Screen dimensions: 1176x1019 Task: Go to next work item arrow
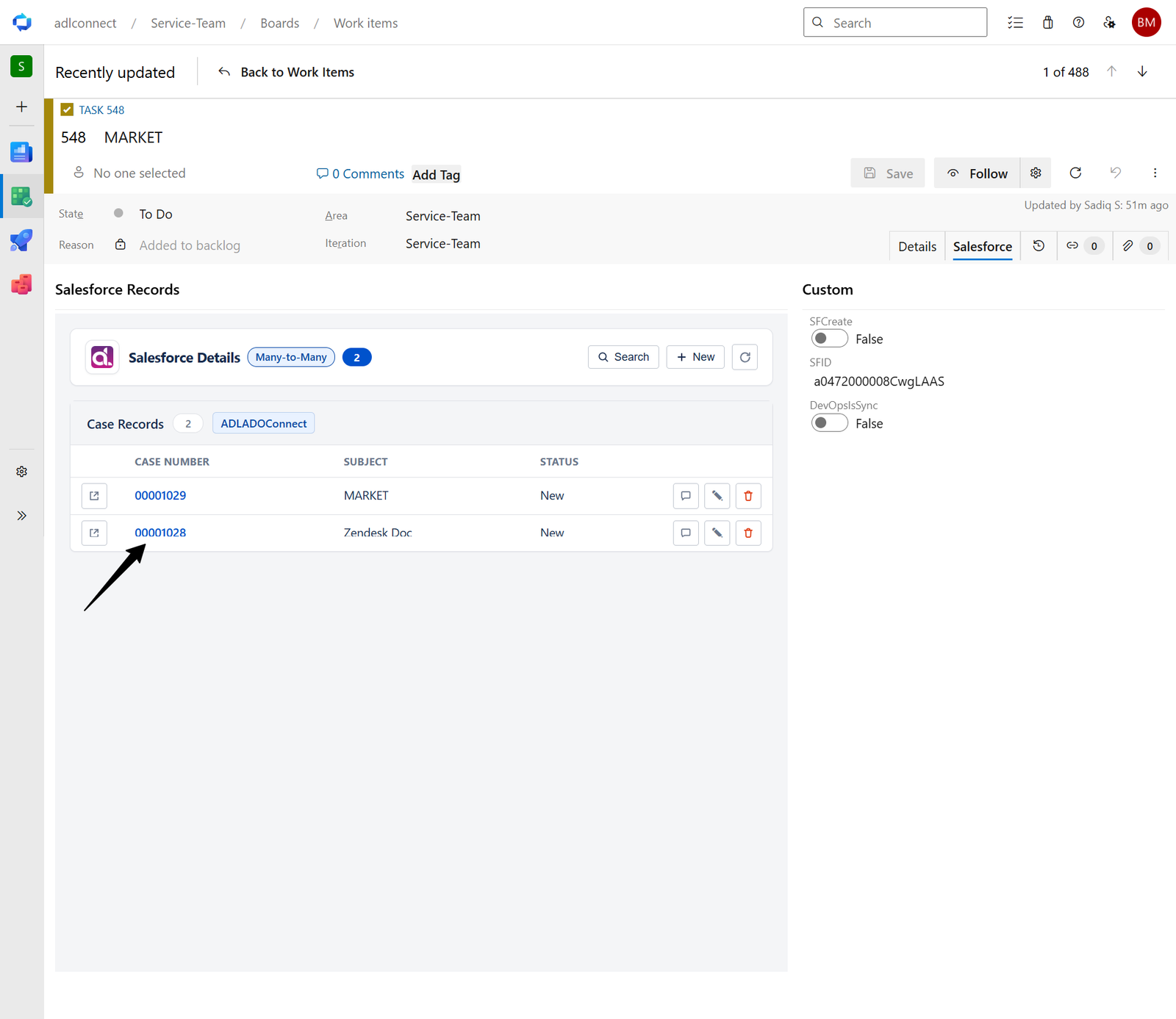[1142, 71]
